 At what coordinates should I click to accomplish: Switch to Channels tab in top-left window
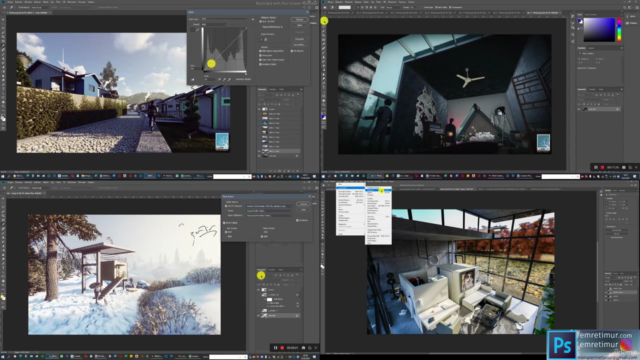click(273, 89)
